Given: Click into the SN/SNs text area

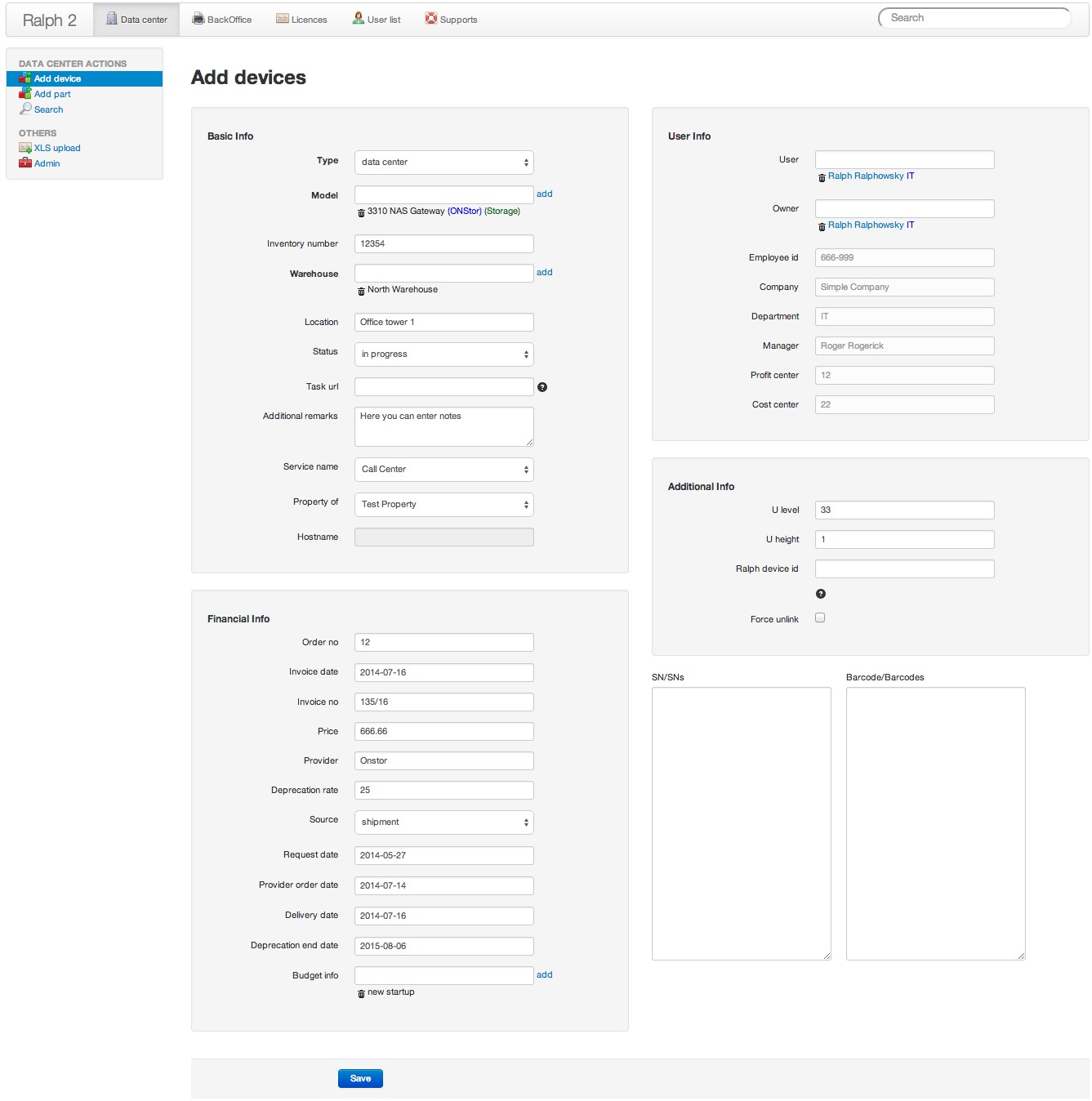Looking at the screenshot, I should 741,822.
